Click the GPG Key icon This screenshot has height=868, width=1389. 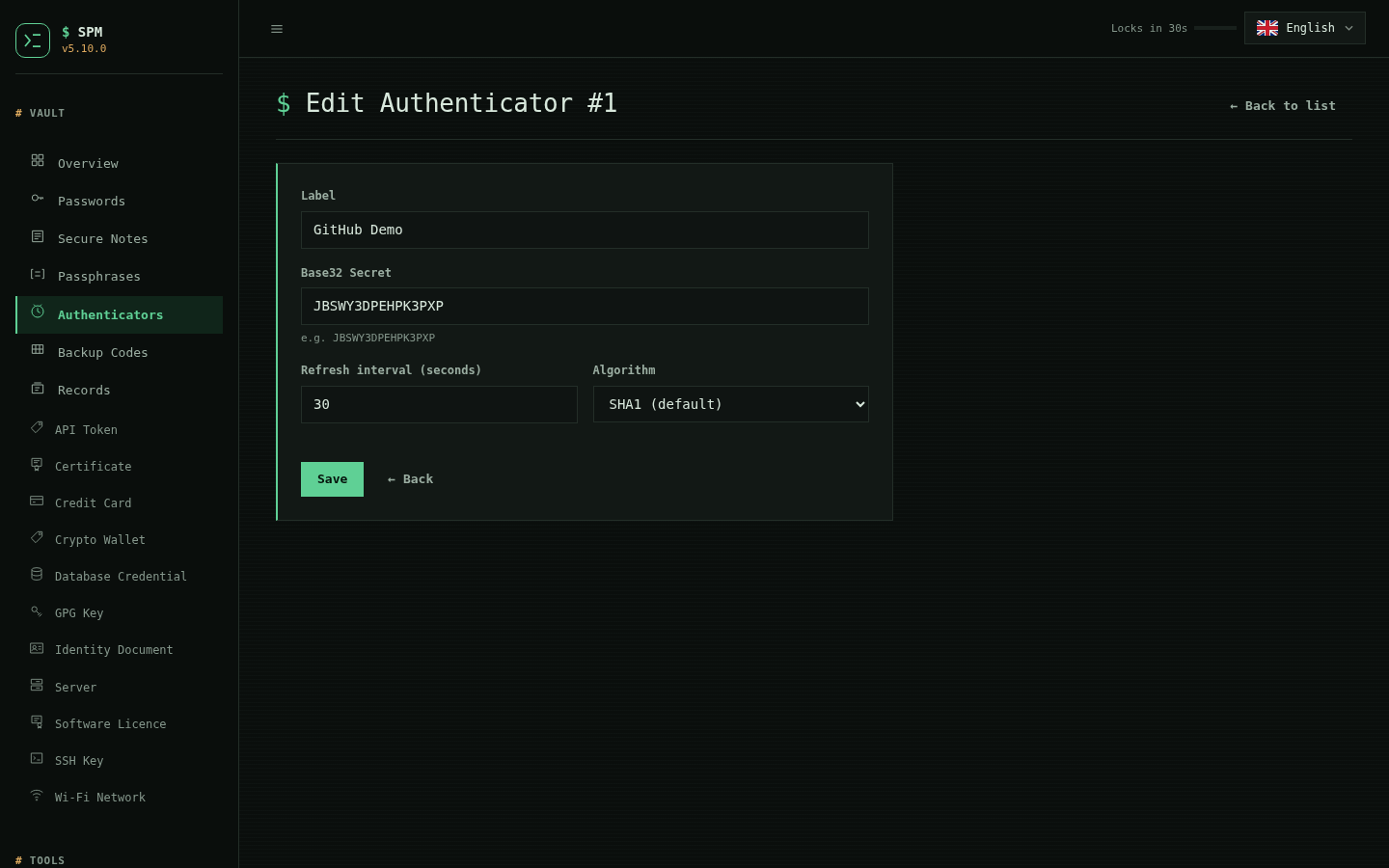(x=37, y=610)
